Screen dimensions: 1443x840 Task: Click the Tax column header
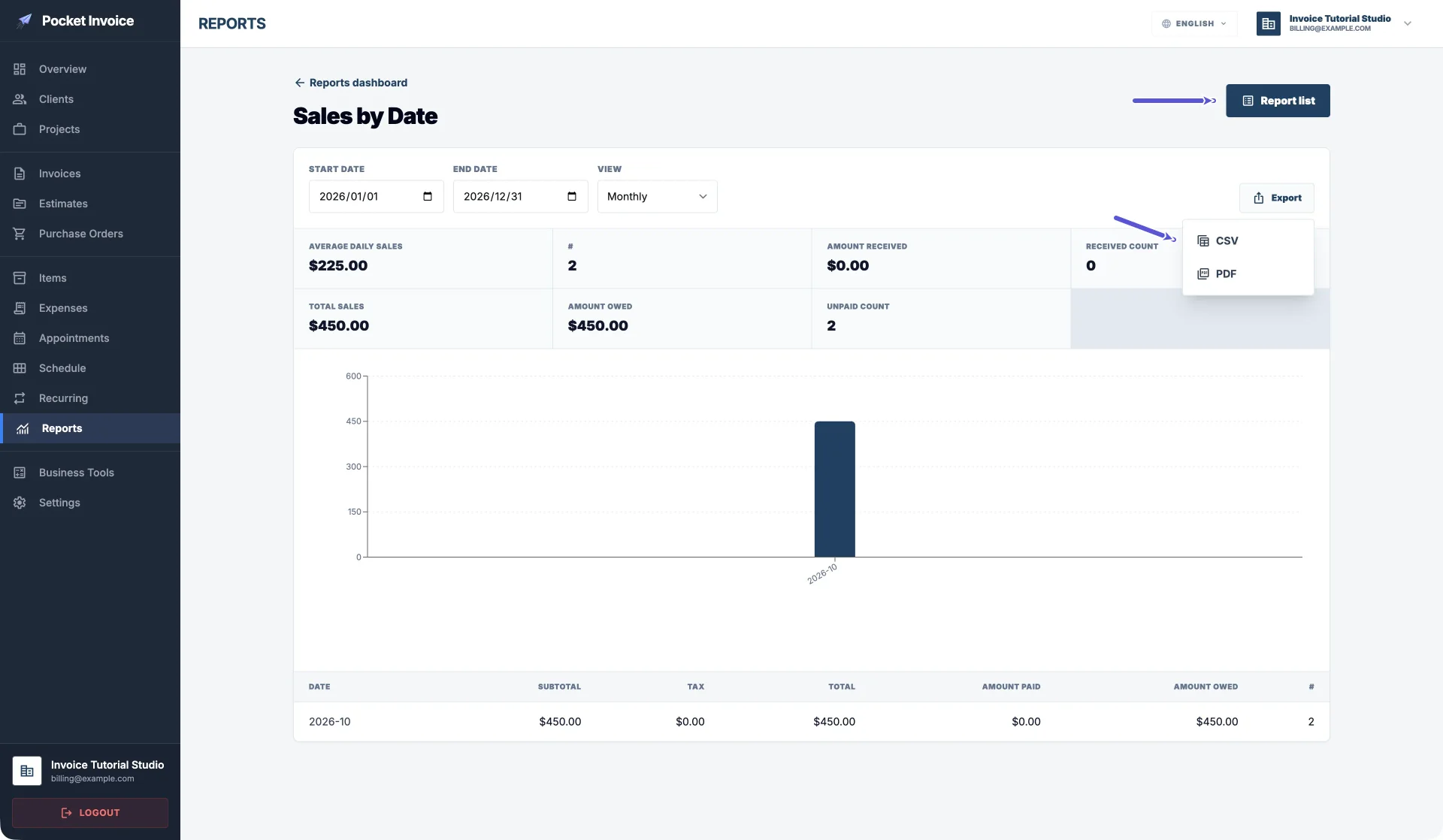point(695,687)
